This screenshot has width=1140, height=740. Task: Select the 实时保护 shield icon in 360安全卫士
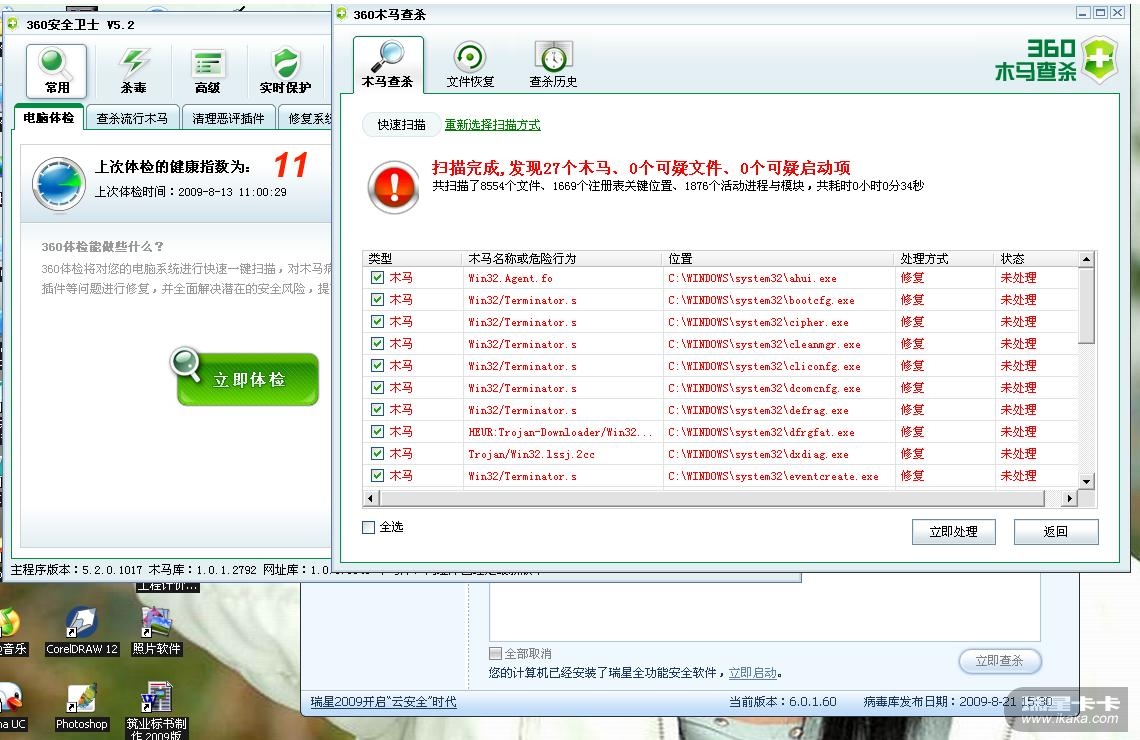(x=286, y=70)
